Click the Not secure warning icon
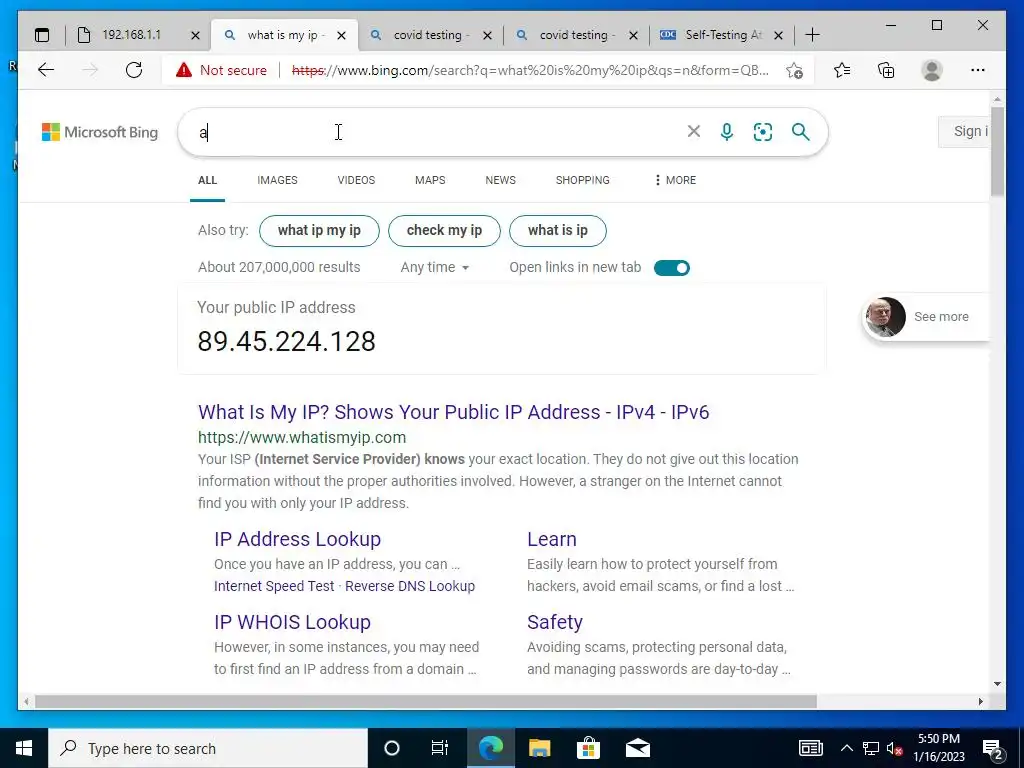Image resolution: width=1024 pixels, height=768 pixels. pos(184,70)
